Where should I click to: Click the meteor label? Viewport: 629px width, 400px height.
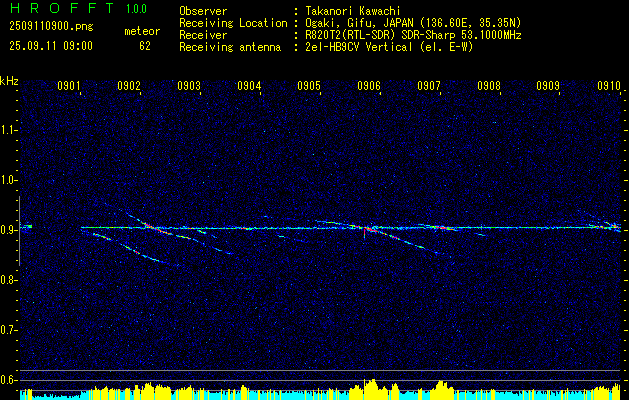pos(142,31)
